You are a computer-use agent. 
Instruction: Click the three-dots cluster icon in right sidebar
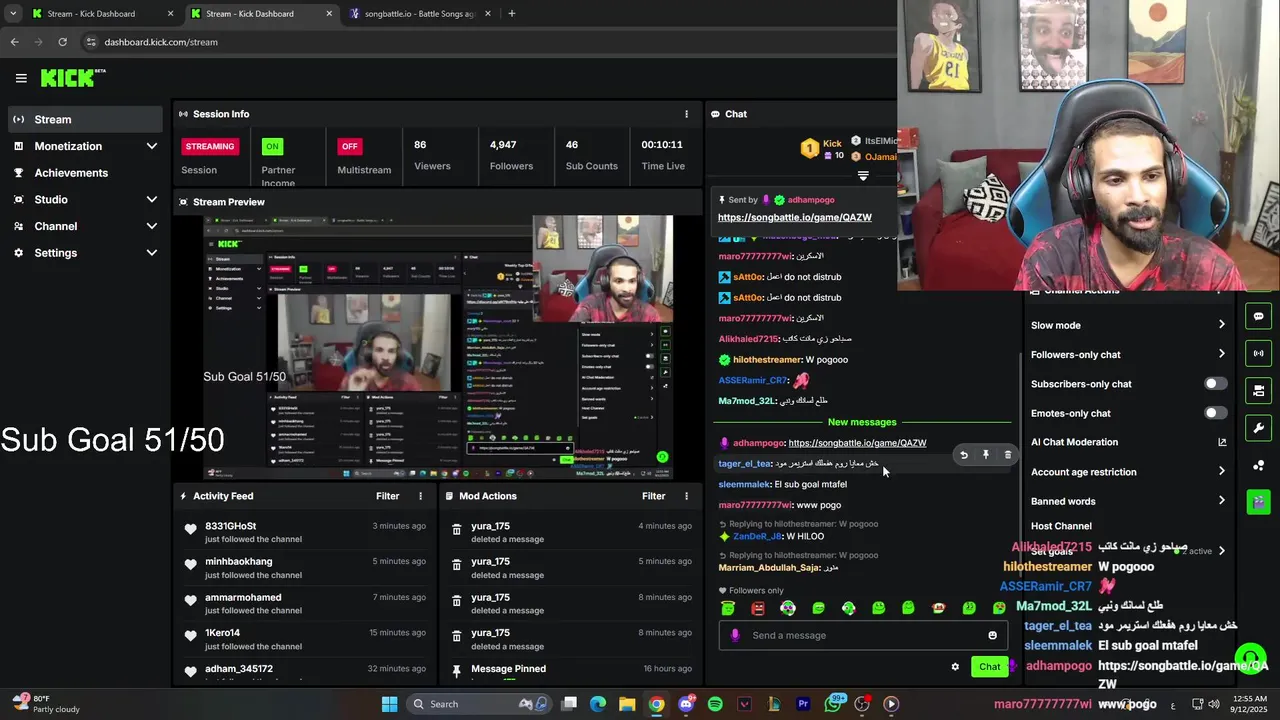pyautogui.click(x=1258, y=465)
